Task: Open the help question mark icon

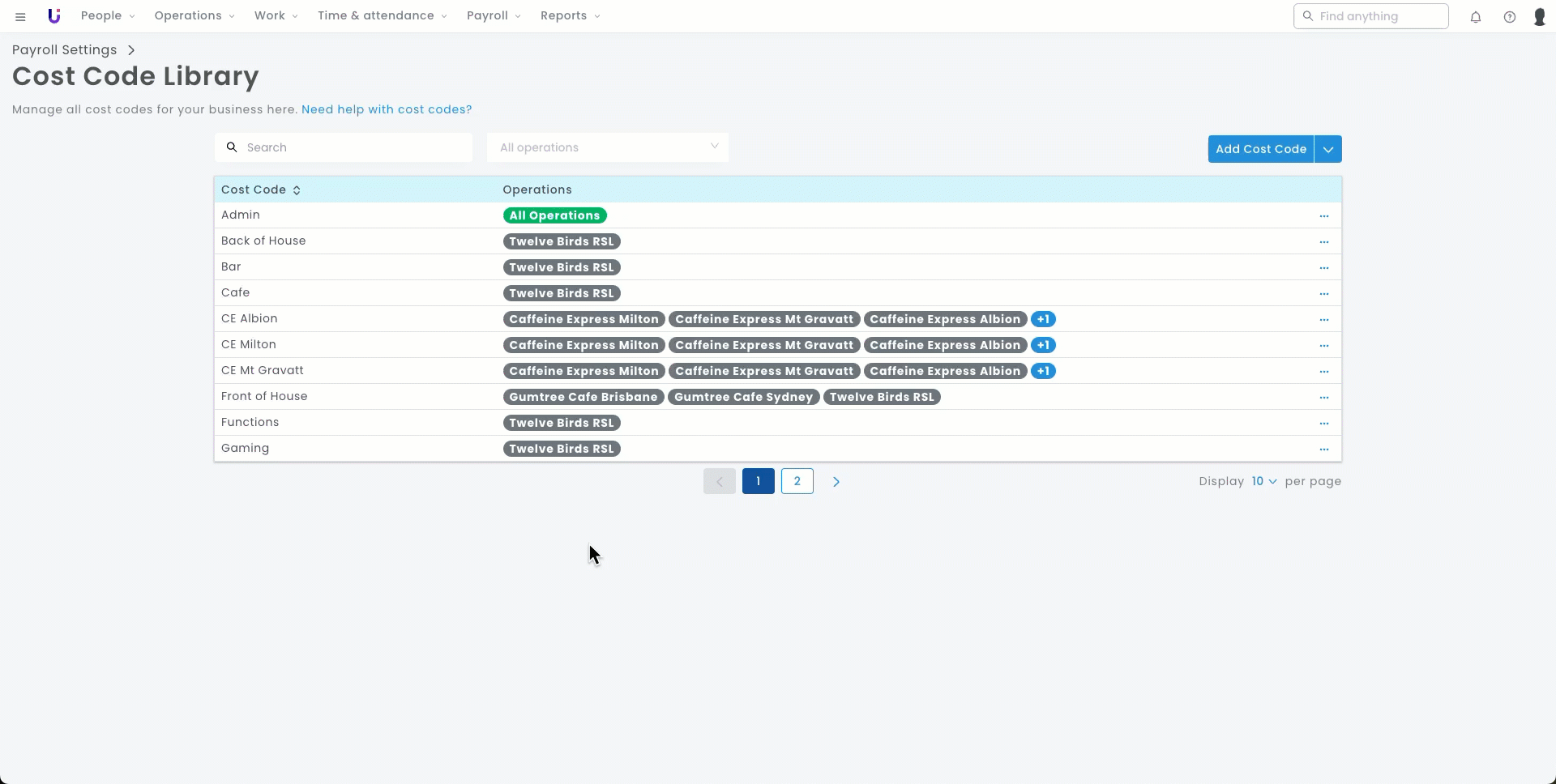Action: pyautogui.click(x=1509, y=17)
